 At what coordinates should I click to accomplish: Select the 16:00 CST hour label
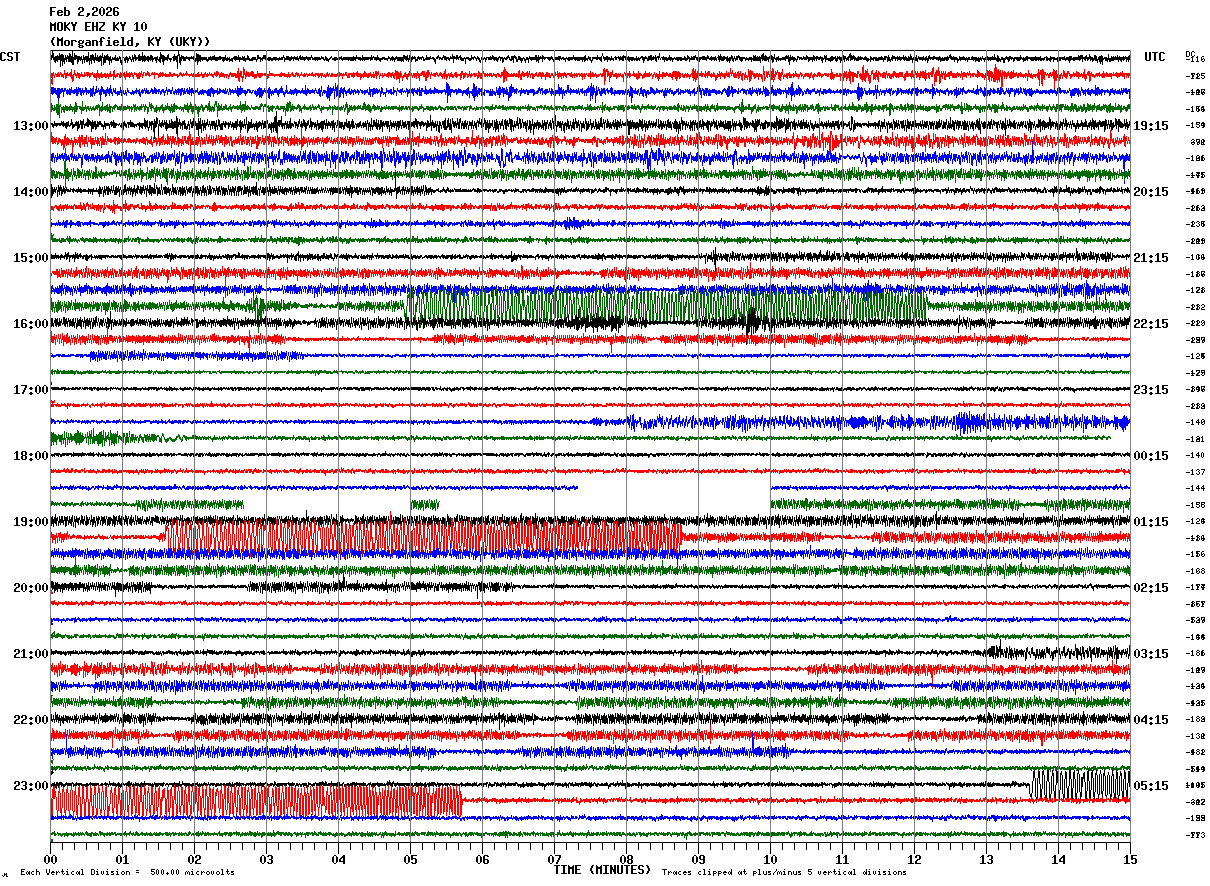pyautogui.click(x=31, y=324)
